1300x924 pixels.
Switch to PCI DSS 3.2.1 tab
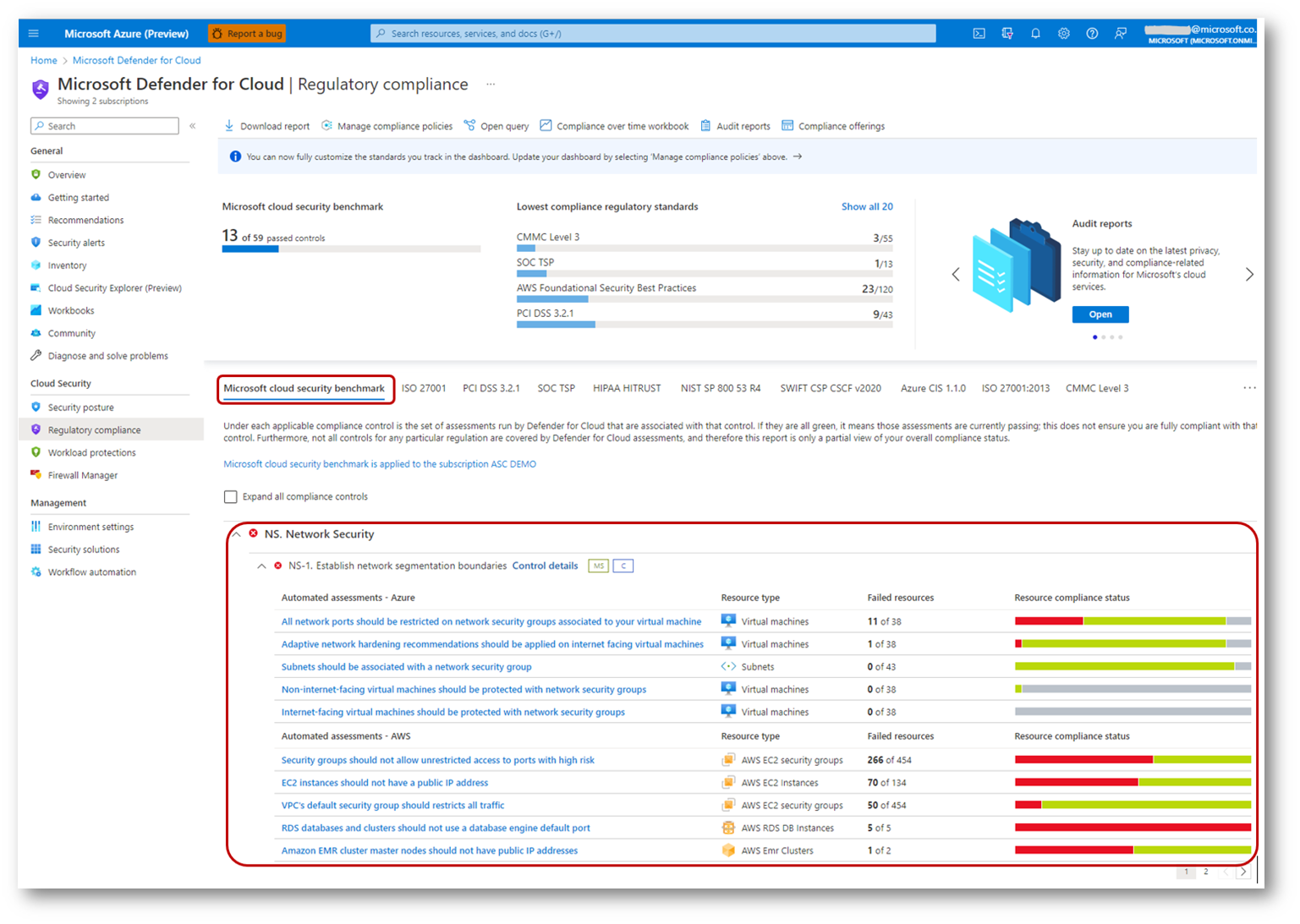[491, 388]
